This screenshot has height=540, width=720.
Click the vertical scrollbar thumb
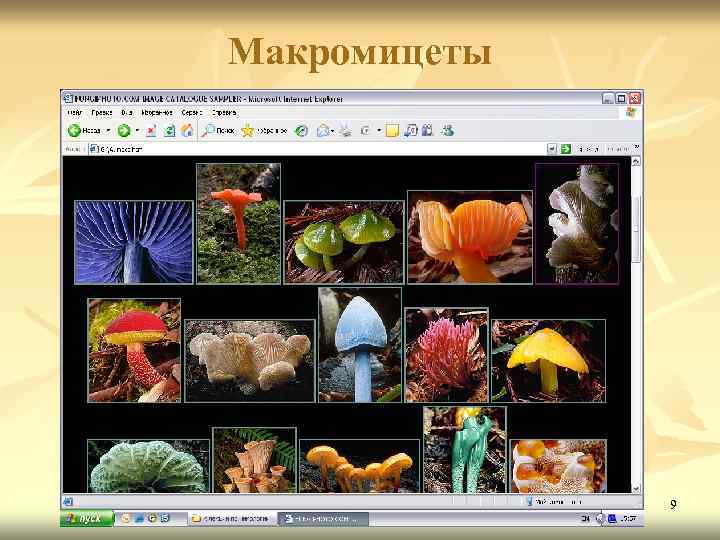pos(636,229)
